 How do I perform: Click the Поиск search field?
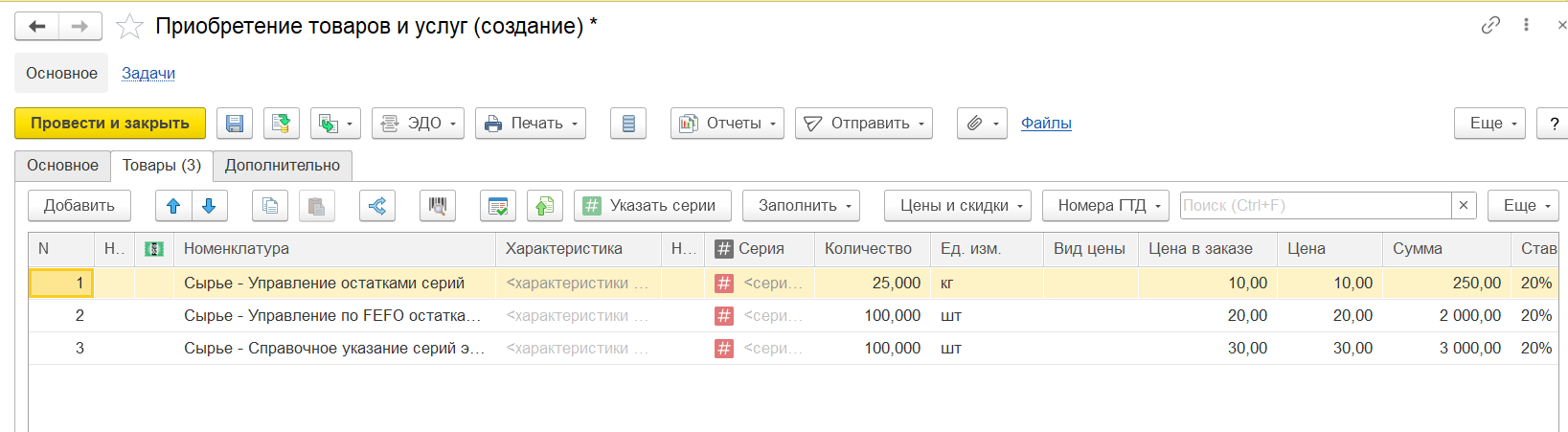coord(1315,206)
